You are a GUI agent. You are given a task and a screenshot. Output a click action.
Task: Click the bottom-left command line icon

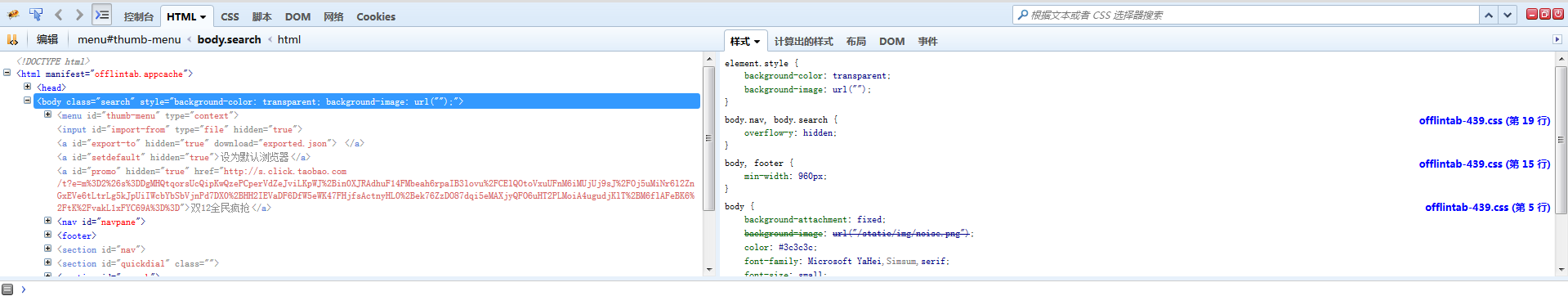click(7, 289)
